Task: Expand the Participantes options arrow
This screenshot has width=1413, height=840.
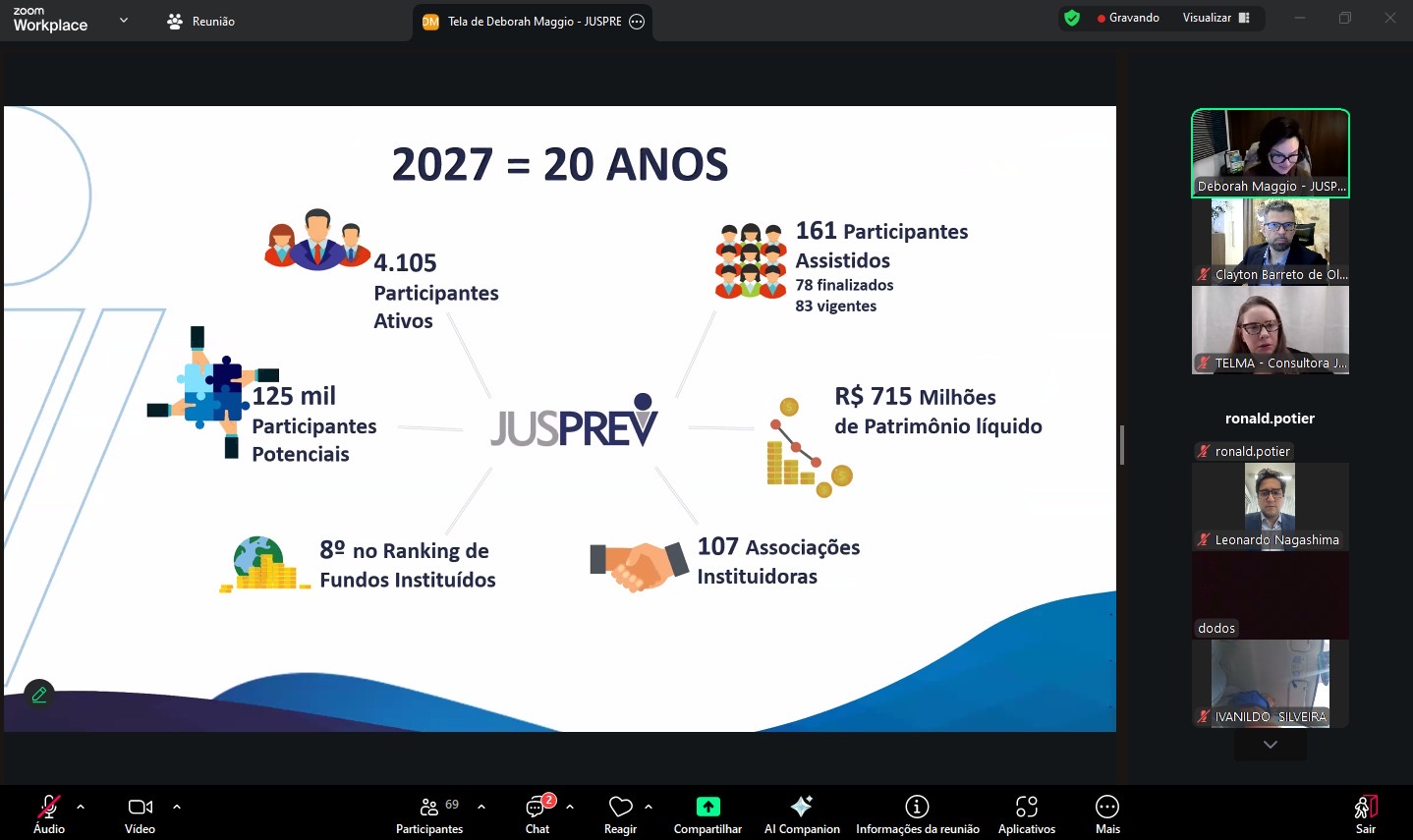Action: click(481, 807)
